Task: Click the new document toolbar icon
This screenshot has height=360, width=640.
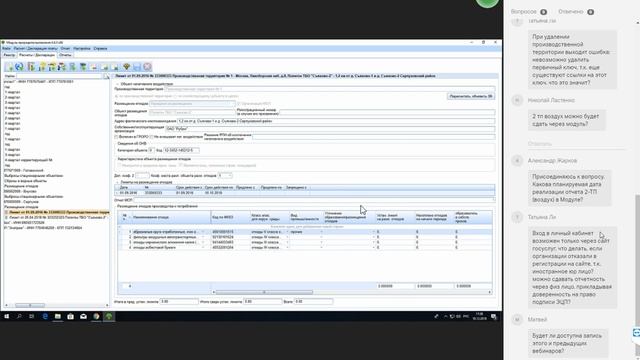Action: coord(9,67)
